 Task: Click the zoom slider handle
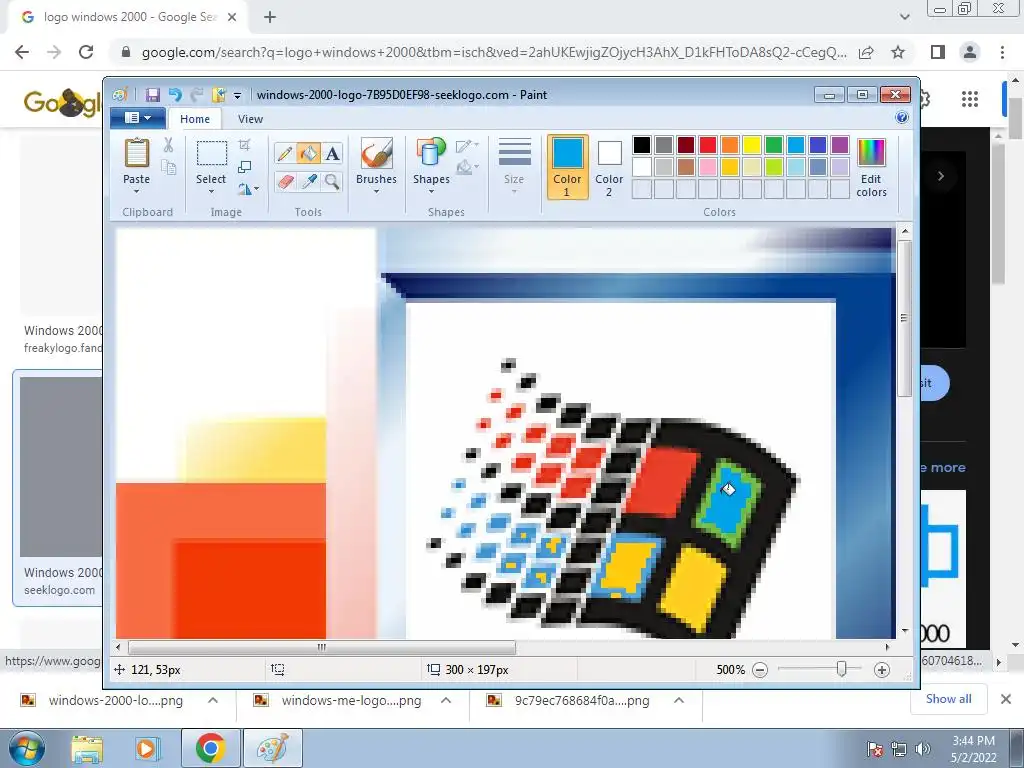pyautogui.click(x=842, y=669)
